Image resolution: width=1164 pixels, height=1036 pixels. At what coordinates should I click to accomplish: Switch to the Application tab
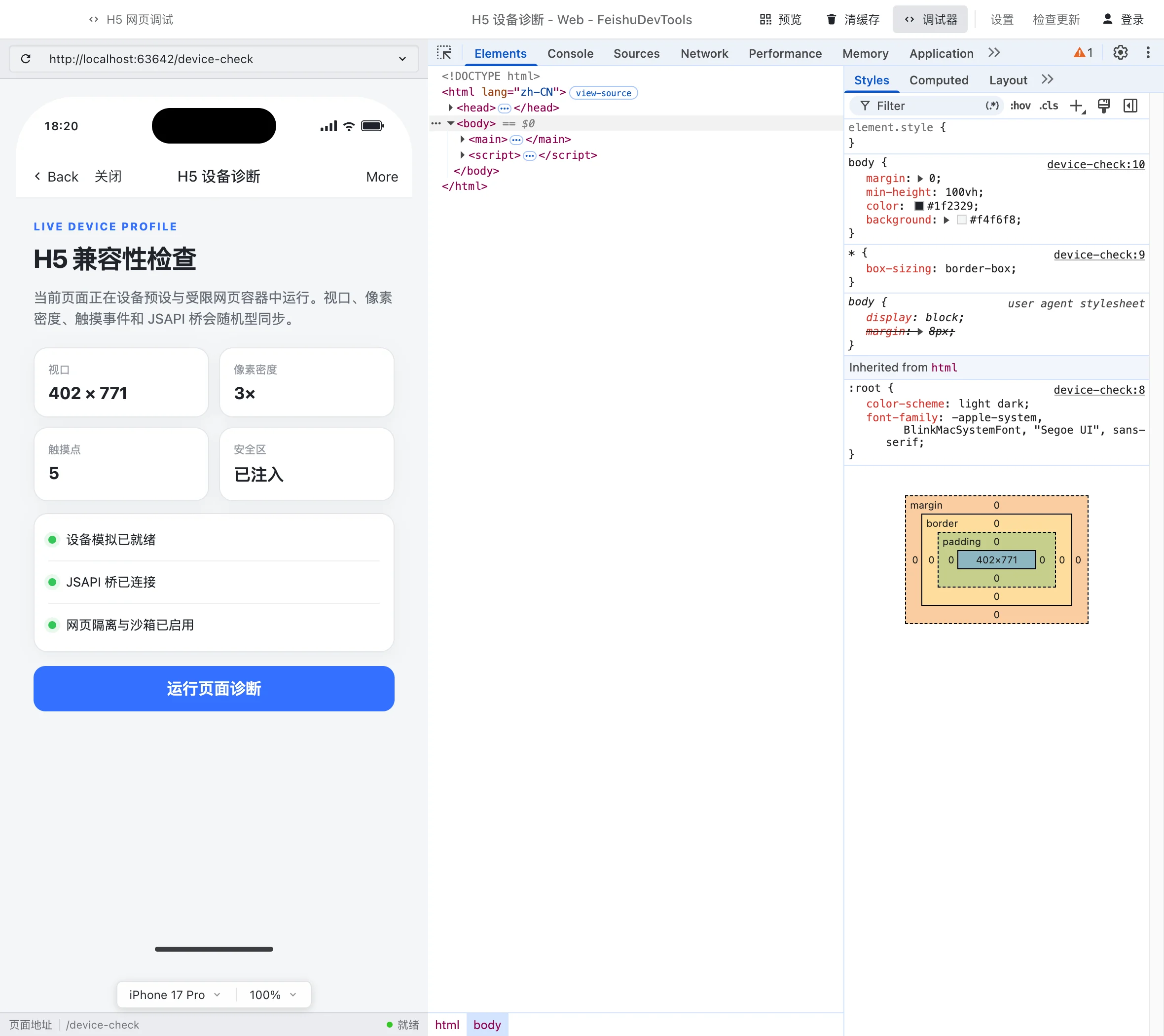pyautogui.click(x=941, y=54)
